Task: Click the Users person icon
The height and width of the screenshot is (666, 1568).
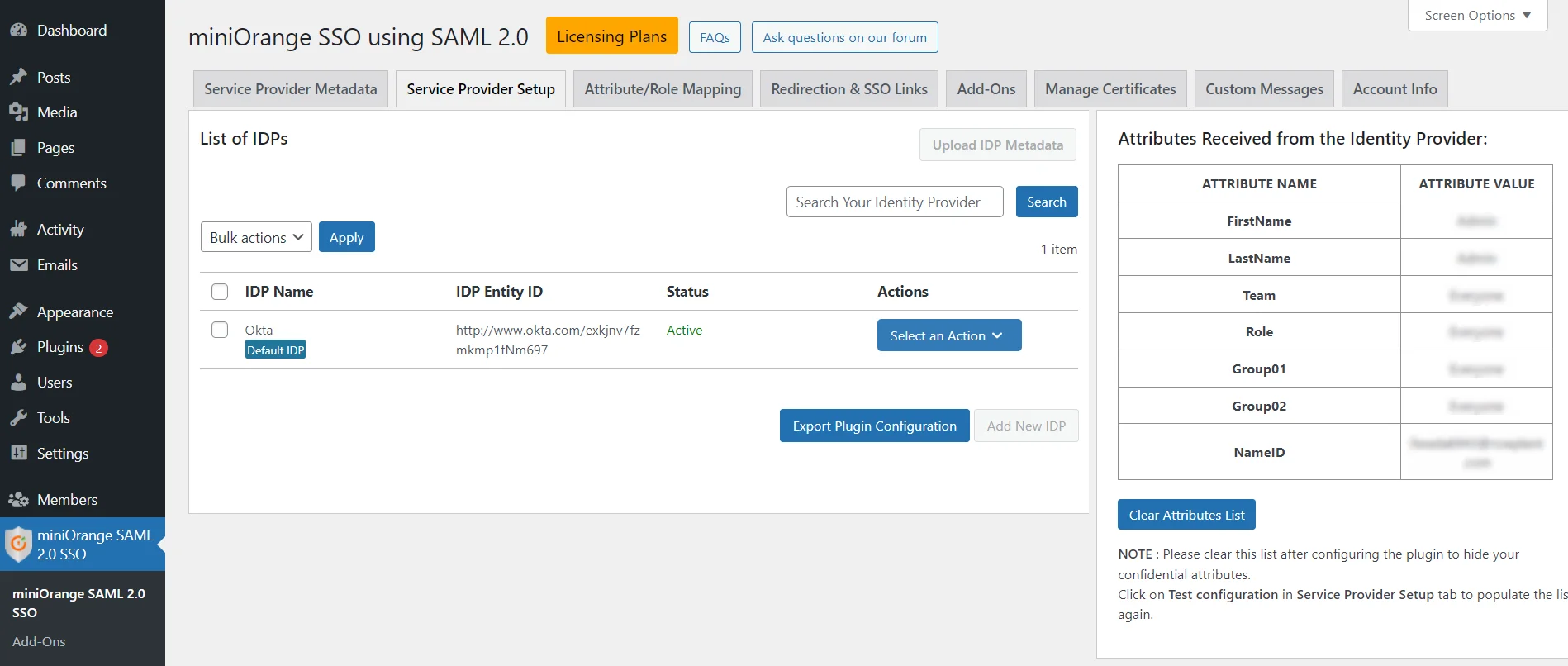Action: [19, 383]
